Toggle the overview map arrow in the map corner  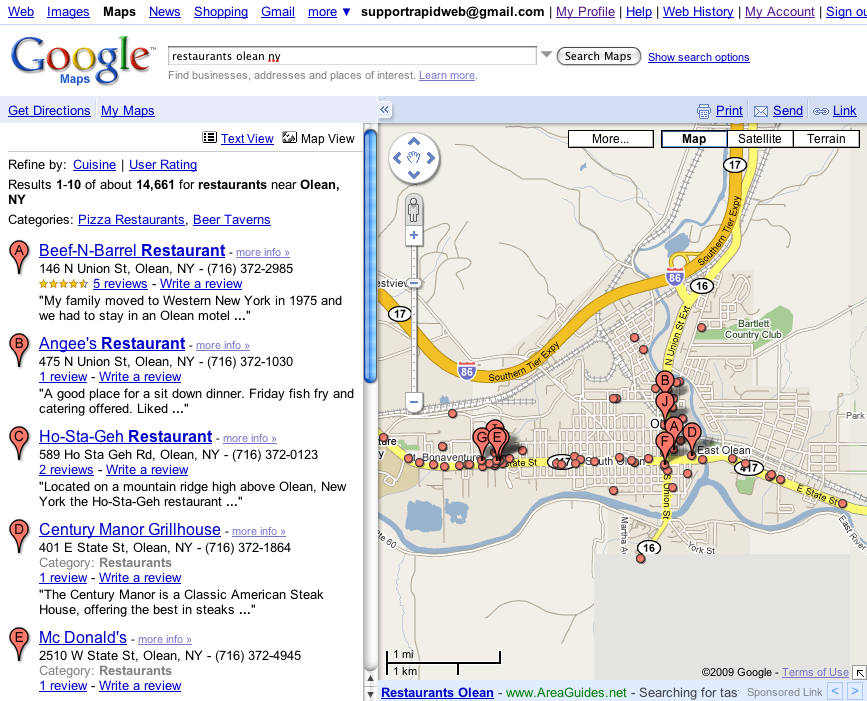point(859,672)
